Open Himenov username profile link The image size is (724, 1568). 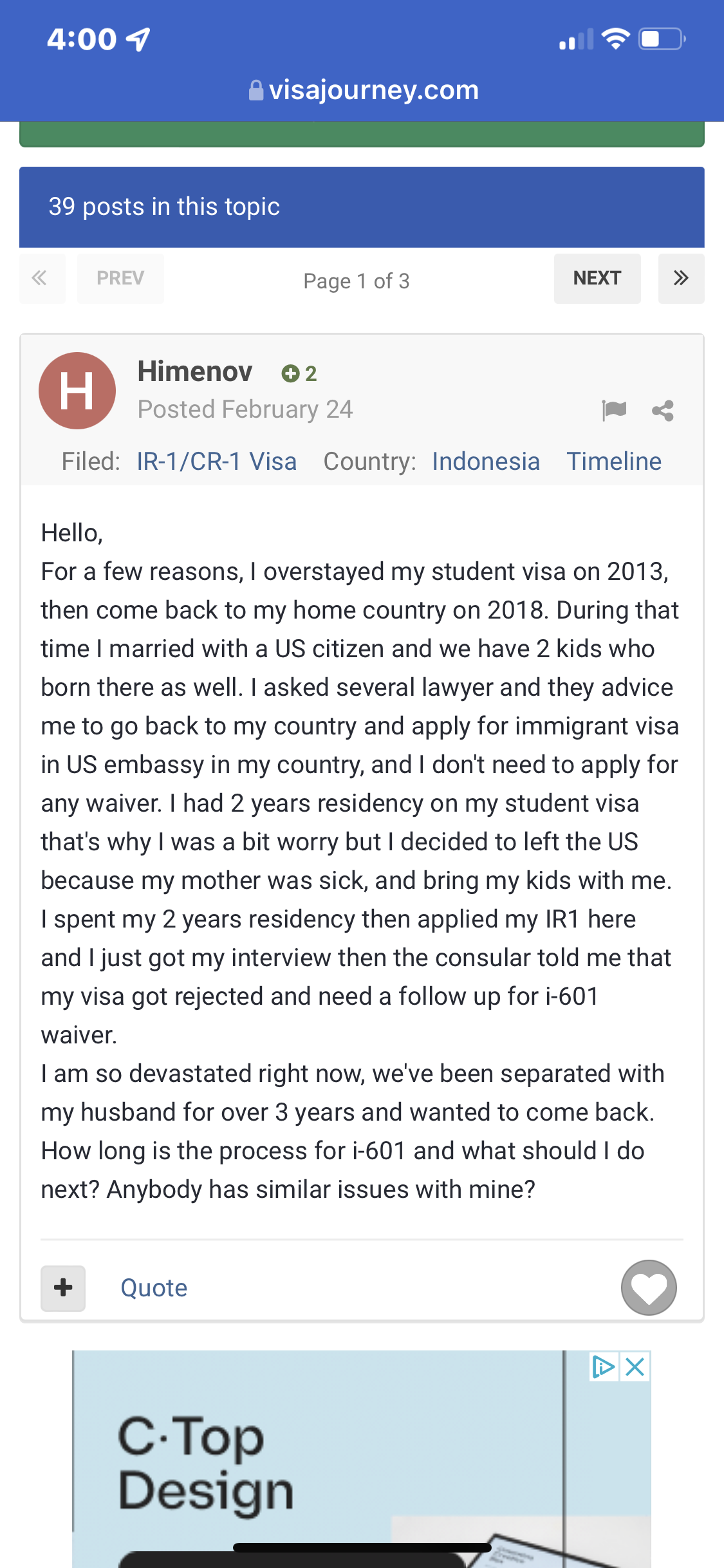(x=195, y=371)
